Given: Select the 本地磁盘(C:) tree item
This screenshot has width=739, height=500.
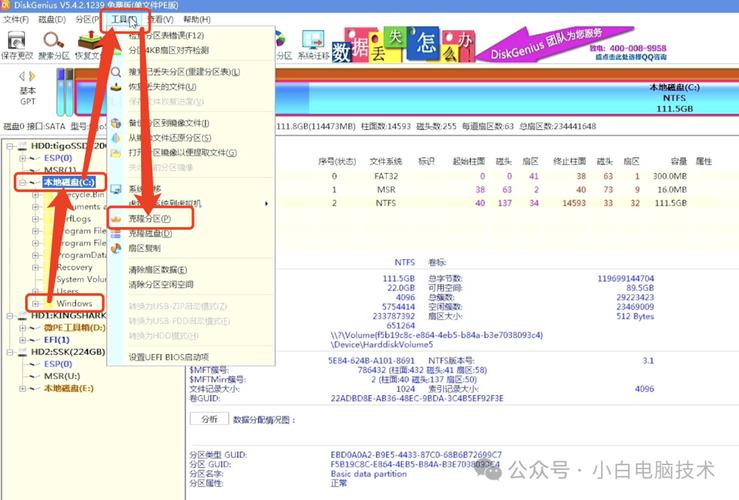Looking at the screenshot, I should pos(69,182).
